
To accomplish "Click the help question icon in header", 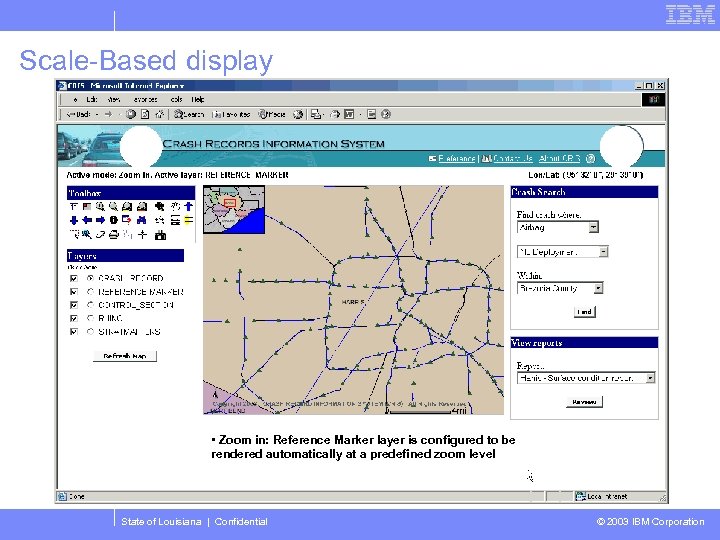I will point(591,158).
